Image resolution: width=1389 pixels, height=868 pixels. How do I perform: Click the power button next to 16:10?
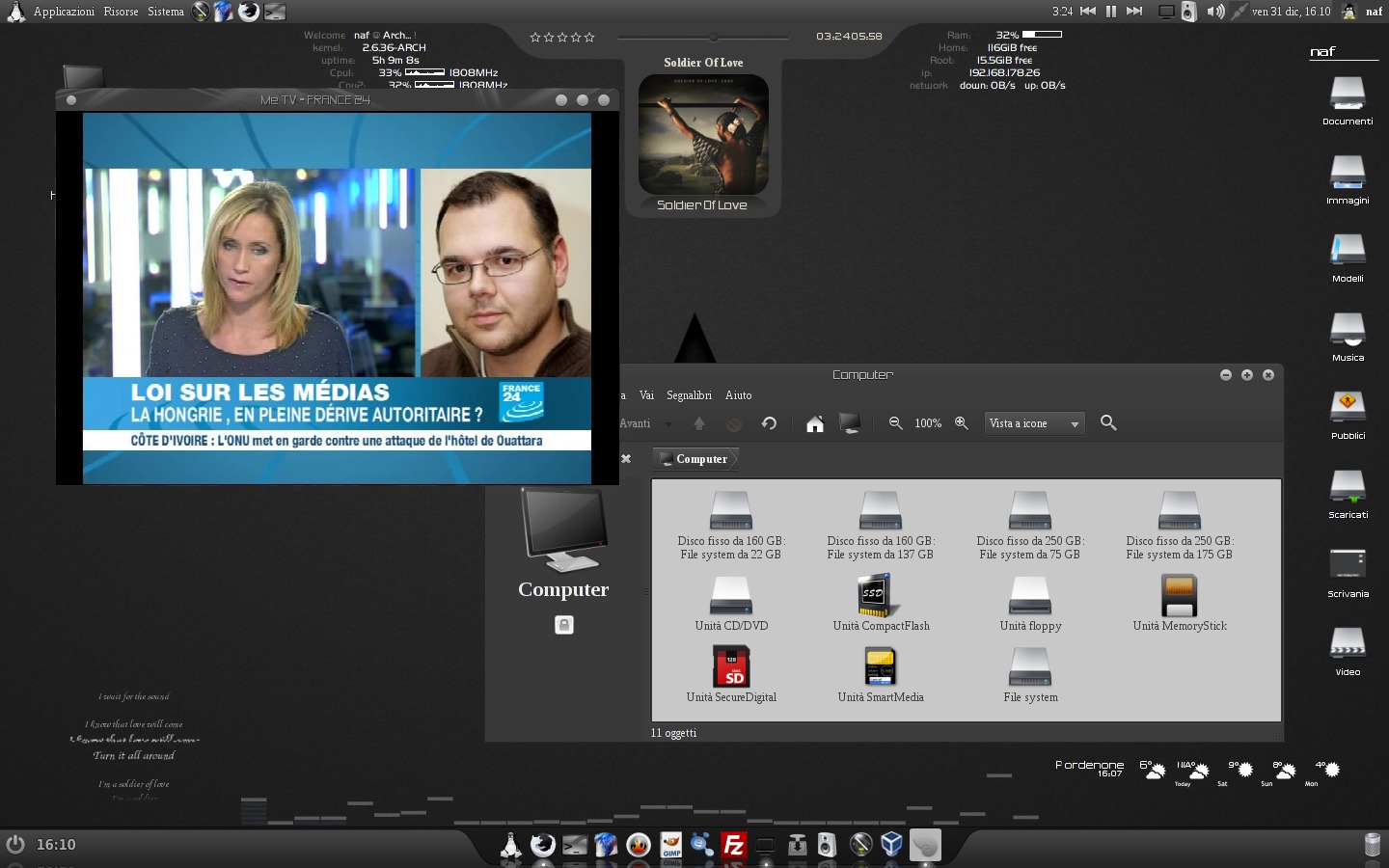(15, 844)
